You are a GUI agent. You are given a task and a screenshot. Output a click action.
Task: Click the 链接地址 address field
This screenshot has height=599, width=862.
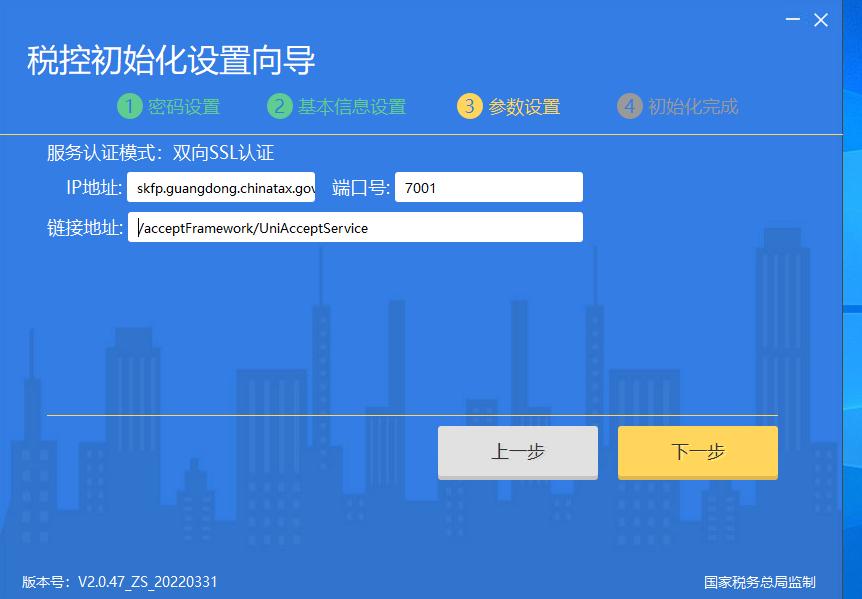pos(356,227)
